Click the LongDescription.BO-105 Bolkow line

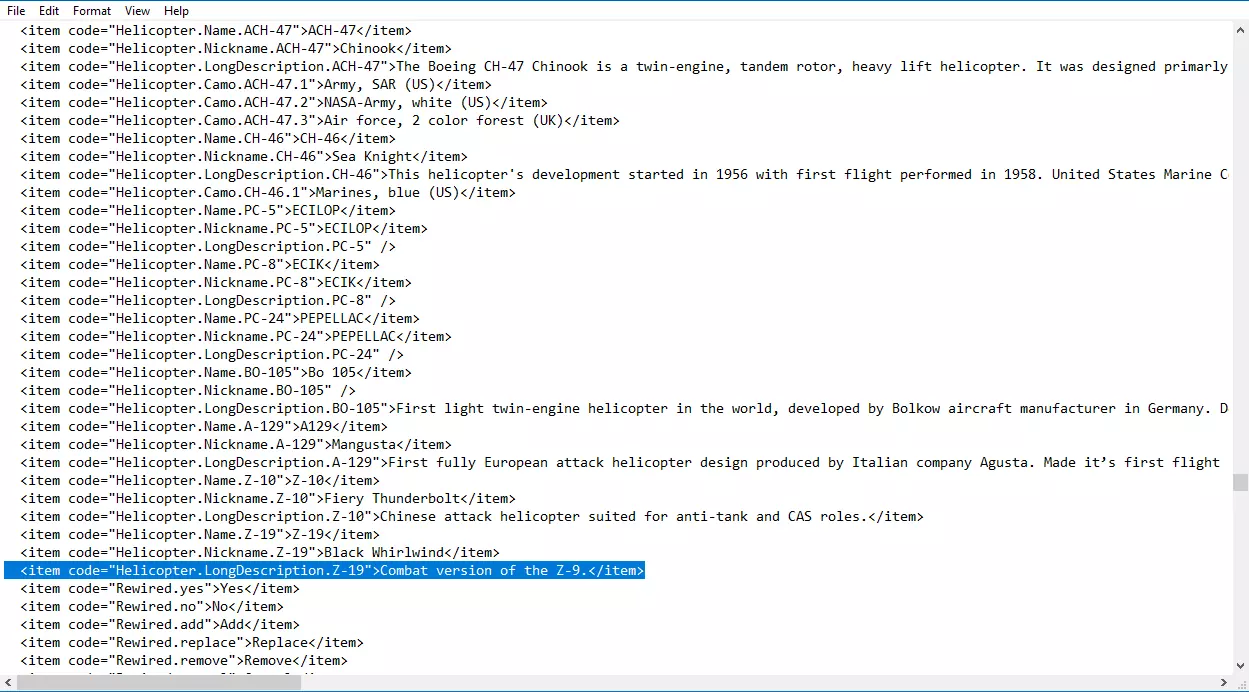(x=624, y=409)
